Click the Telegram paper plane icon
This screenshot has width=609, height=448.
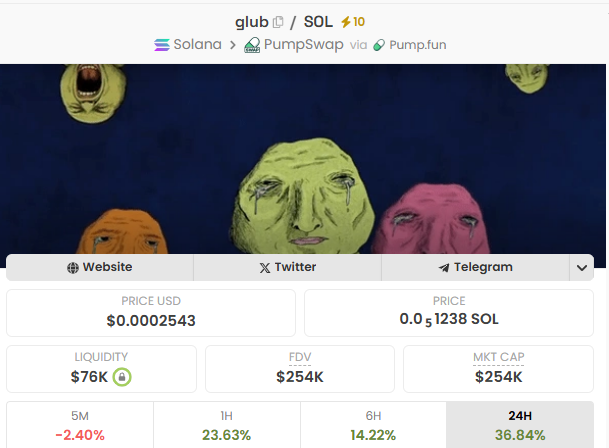(x=444, y=267)
